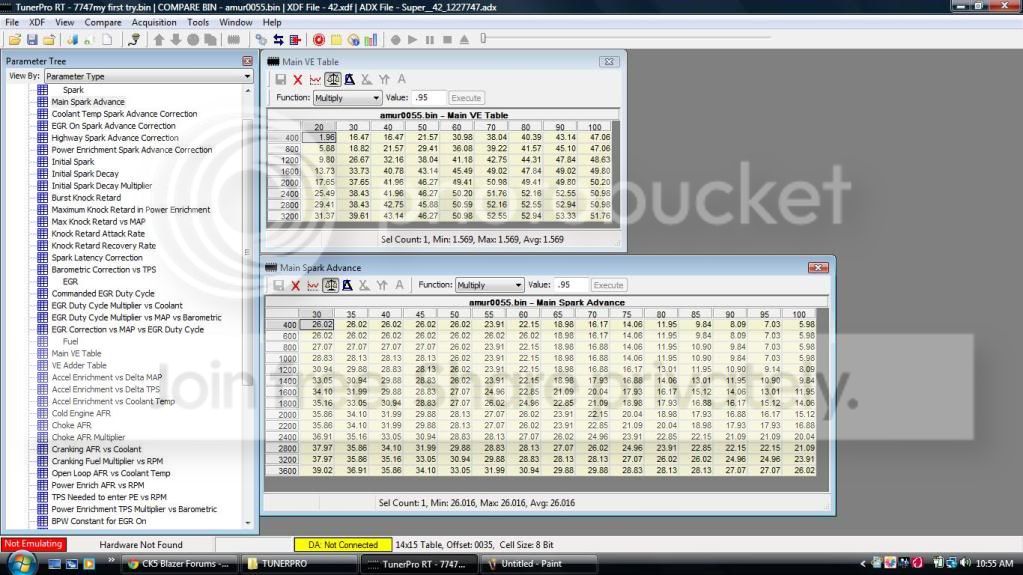The height and width of the screenshot is (575, 1023).
Task: Open Untitled - Paint from taskbar
Action: 539,564
